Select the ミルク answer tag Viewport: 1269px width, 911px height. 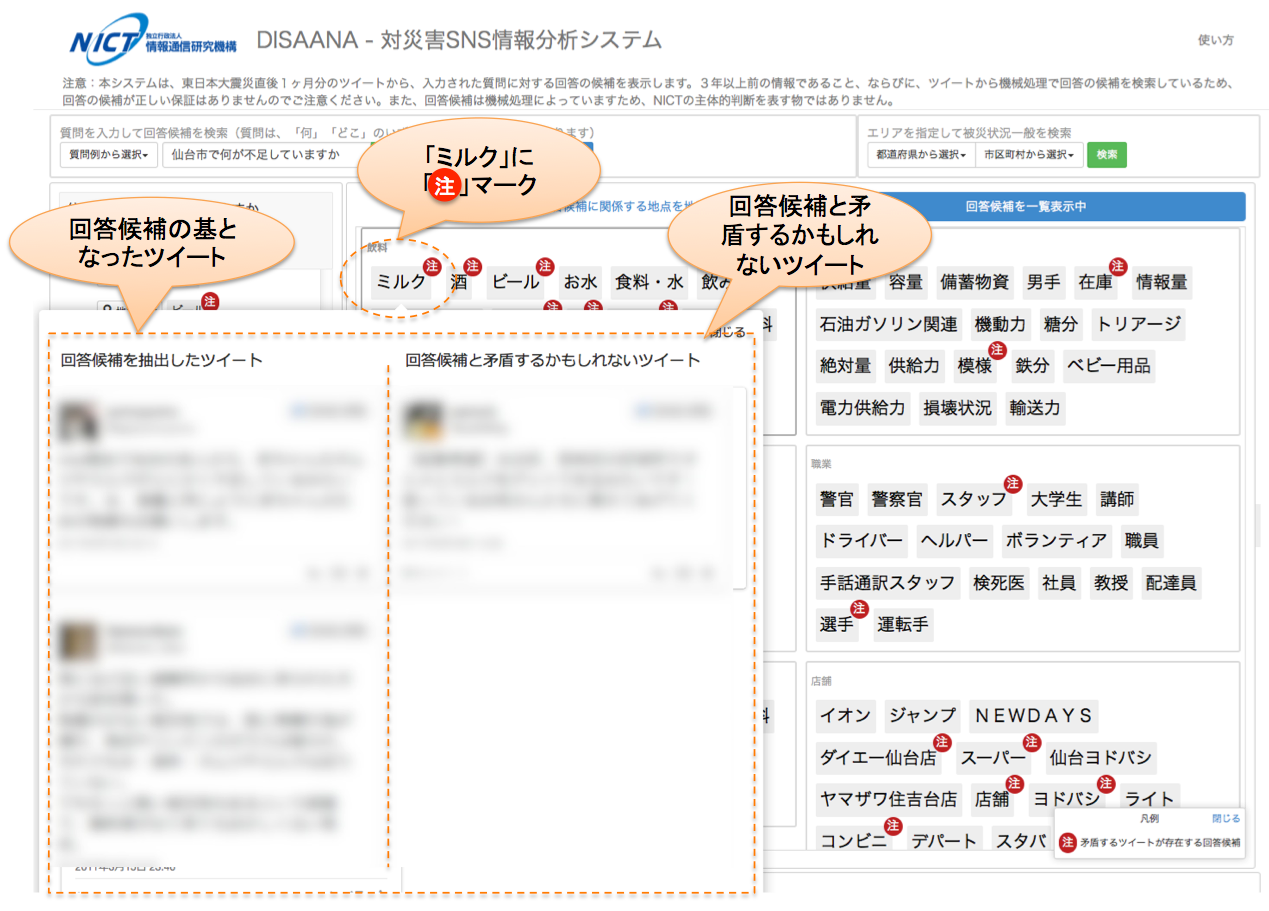click(x=401, y=282)
